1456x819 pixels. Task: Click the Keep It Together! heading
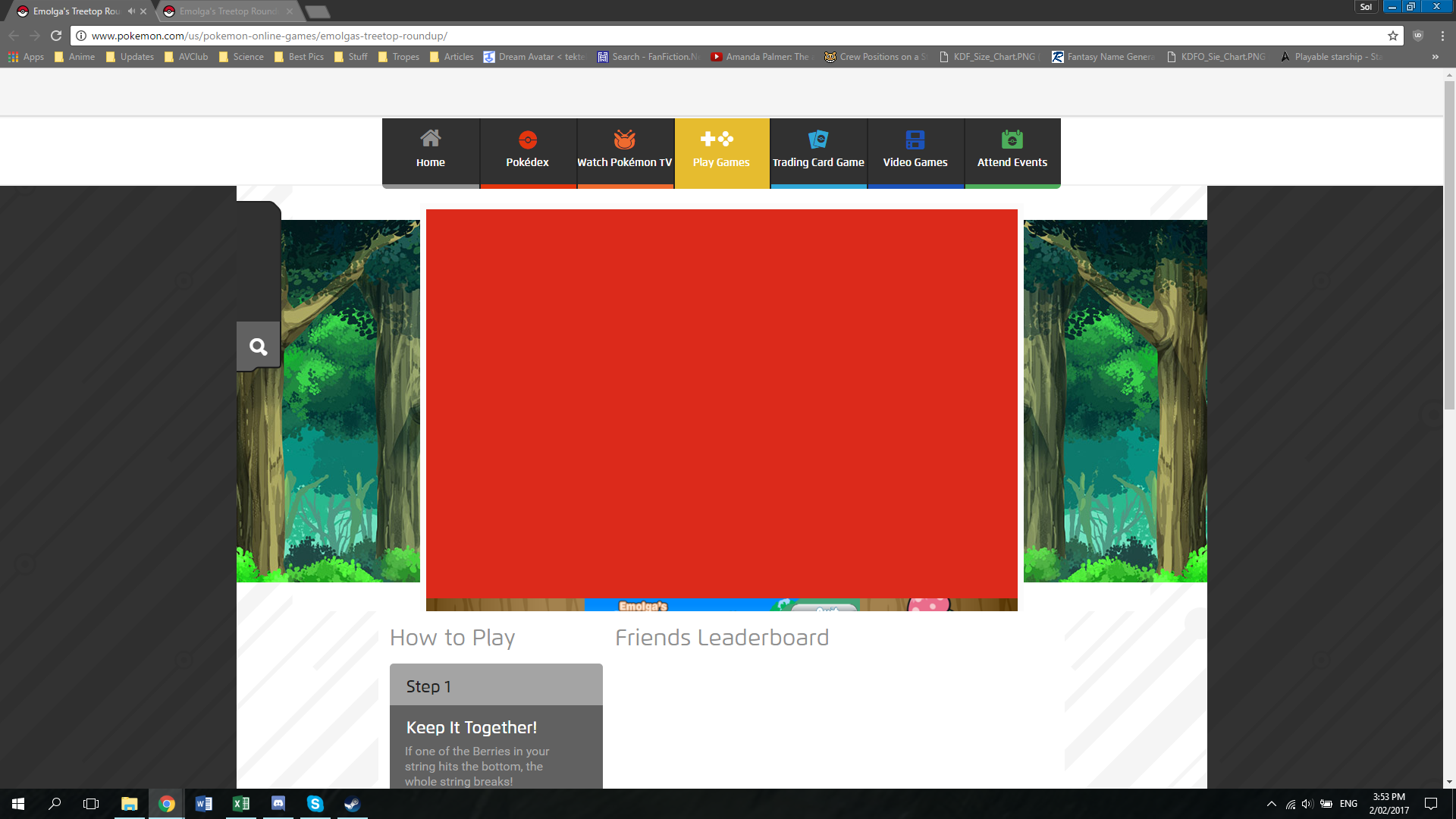(472, 727)
